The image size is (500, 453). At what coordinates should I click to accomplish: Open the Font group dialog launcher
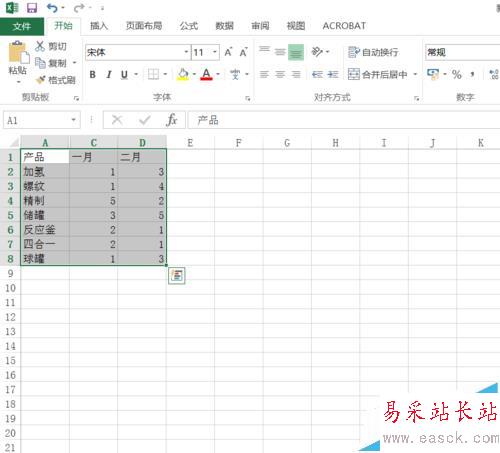coord(248,98)
